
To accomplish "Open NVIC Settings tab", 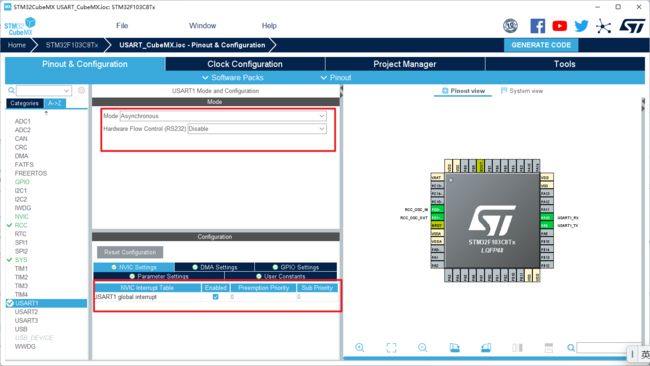I will 134,267.
